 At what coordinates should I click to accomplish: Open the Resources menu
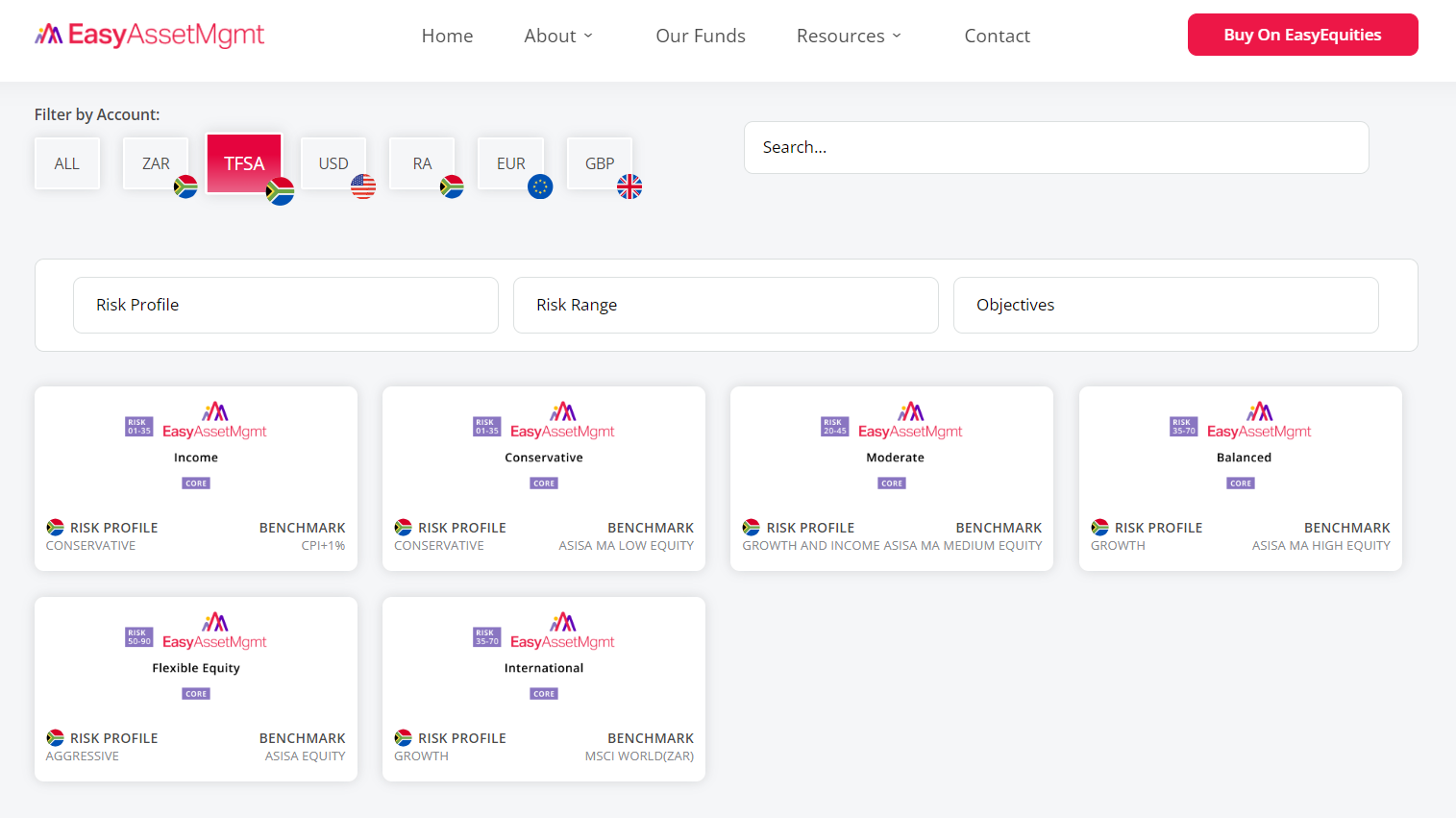(x=849, y=36)
